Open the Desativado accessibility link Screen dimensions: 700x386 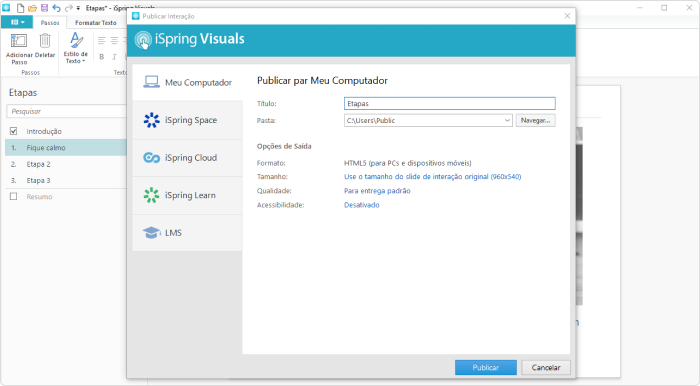coord(362,205)
